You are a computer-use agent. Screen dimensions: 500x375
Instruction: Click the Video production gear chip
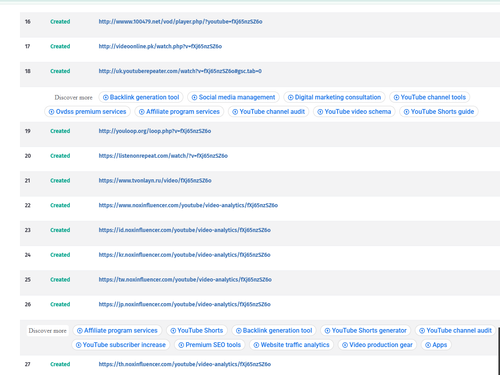[x=377, y=345]
